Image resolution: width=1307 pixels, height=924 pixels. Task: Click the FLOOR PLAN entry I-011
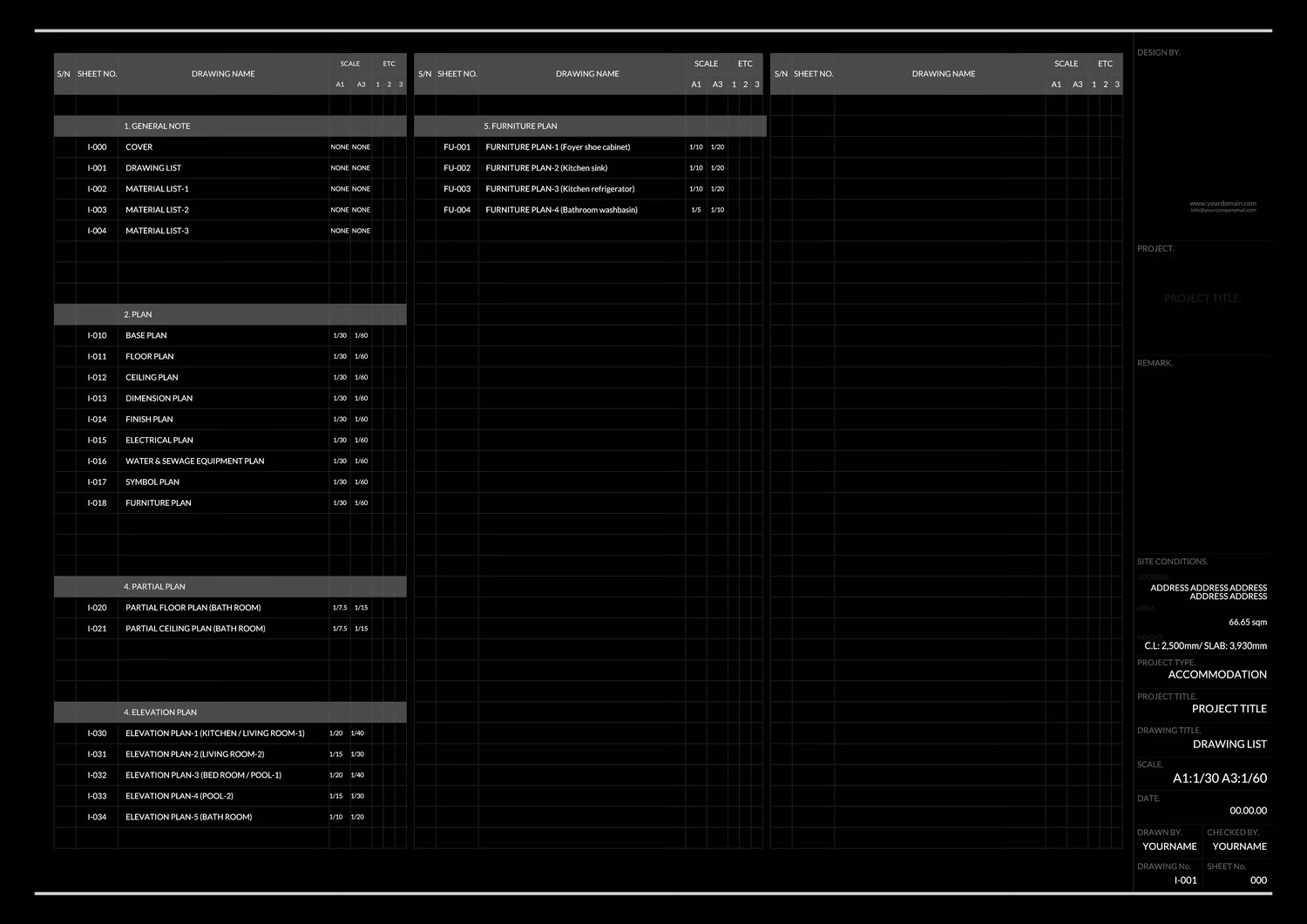pos(230,356)
